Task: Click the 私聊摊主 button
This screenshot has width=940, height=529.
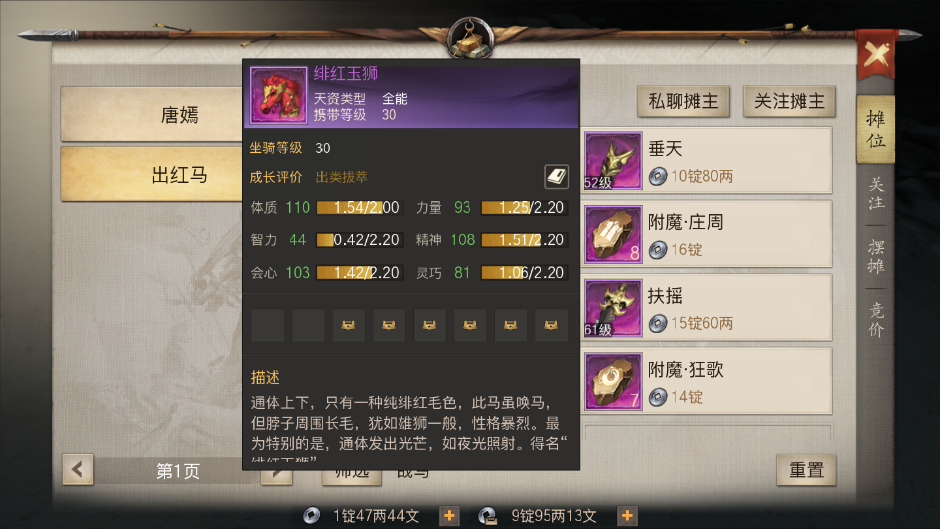Action: tap(683, 101)
